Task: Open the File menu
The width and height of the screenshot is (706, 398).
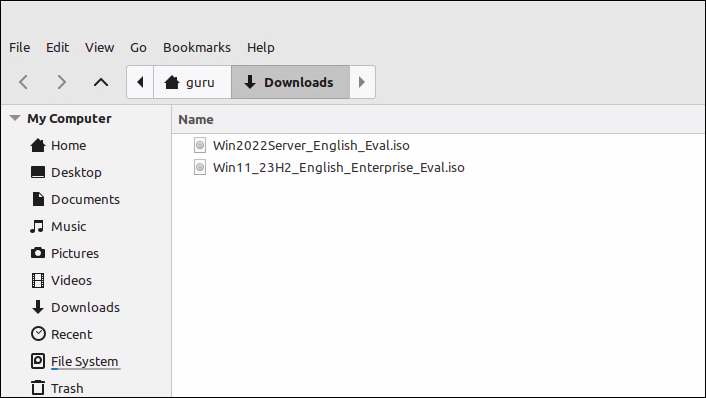Action: pos(19,47)
